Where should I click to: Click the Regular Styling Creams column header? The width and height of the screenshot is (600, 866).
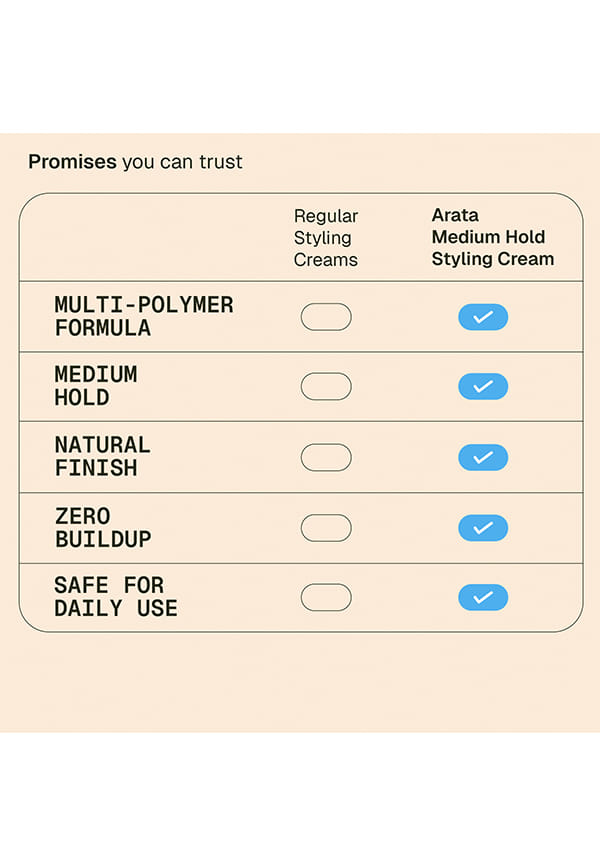(x=326, y=237)
